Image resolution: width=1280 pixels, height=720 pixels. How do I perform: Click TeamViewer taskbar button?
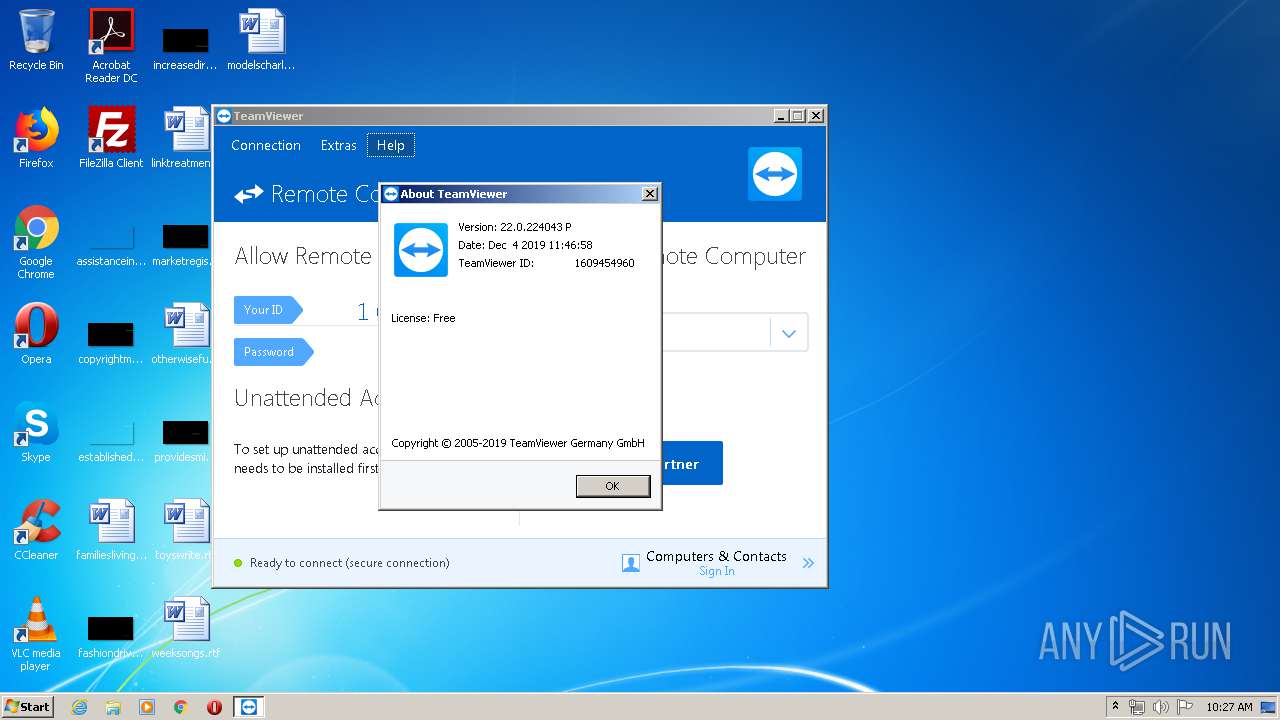tap(249, 707)
